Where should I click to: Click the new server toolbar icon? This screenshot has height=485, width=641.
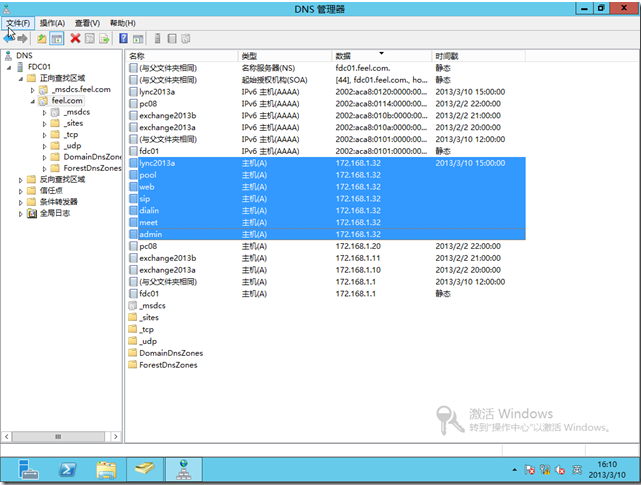coord(157,39)
